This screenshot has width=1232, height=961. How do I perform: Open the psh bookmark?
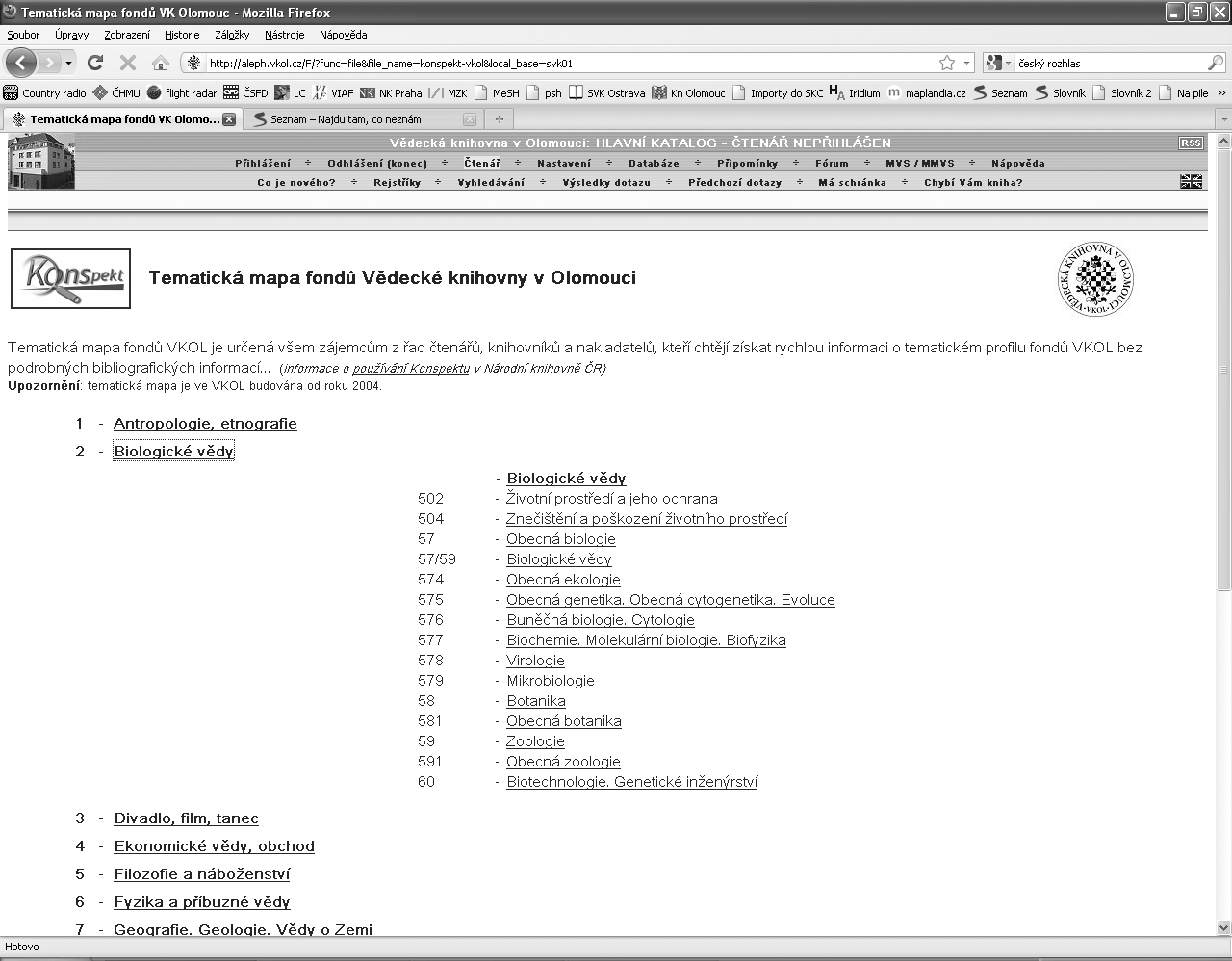click(544, 93)
